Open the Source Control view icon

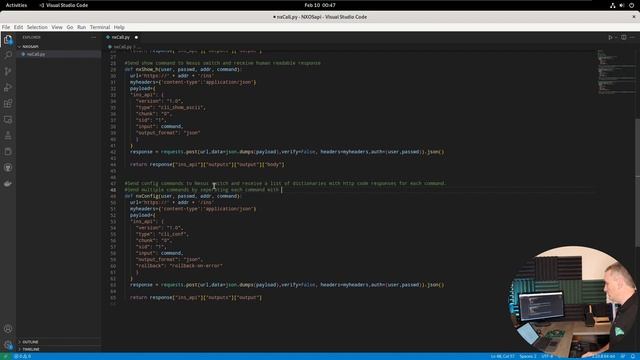8,71
